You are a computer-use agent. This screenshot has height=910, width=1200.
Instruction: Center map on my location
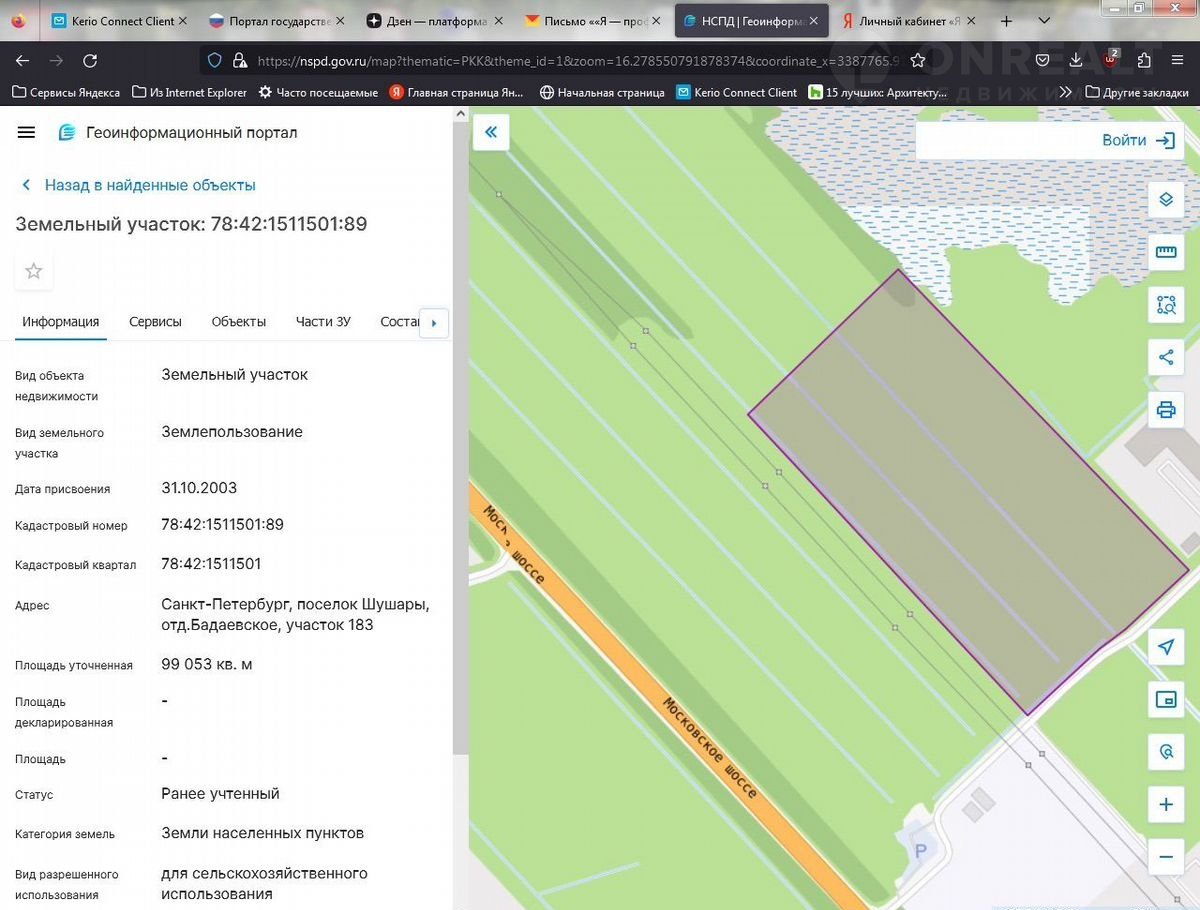[1165, 647]
